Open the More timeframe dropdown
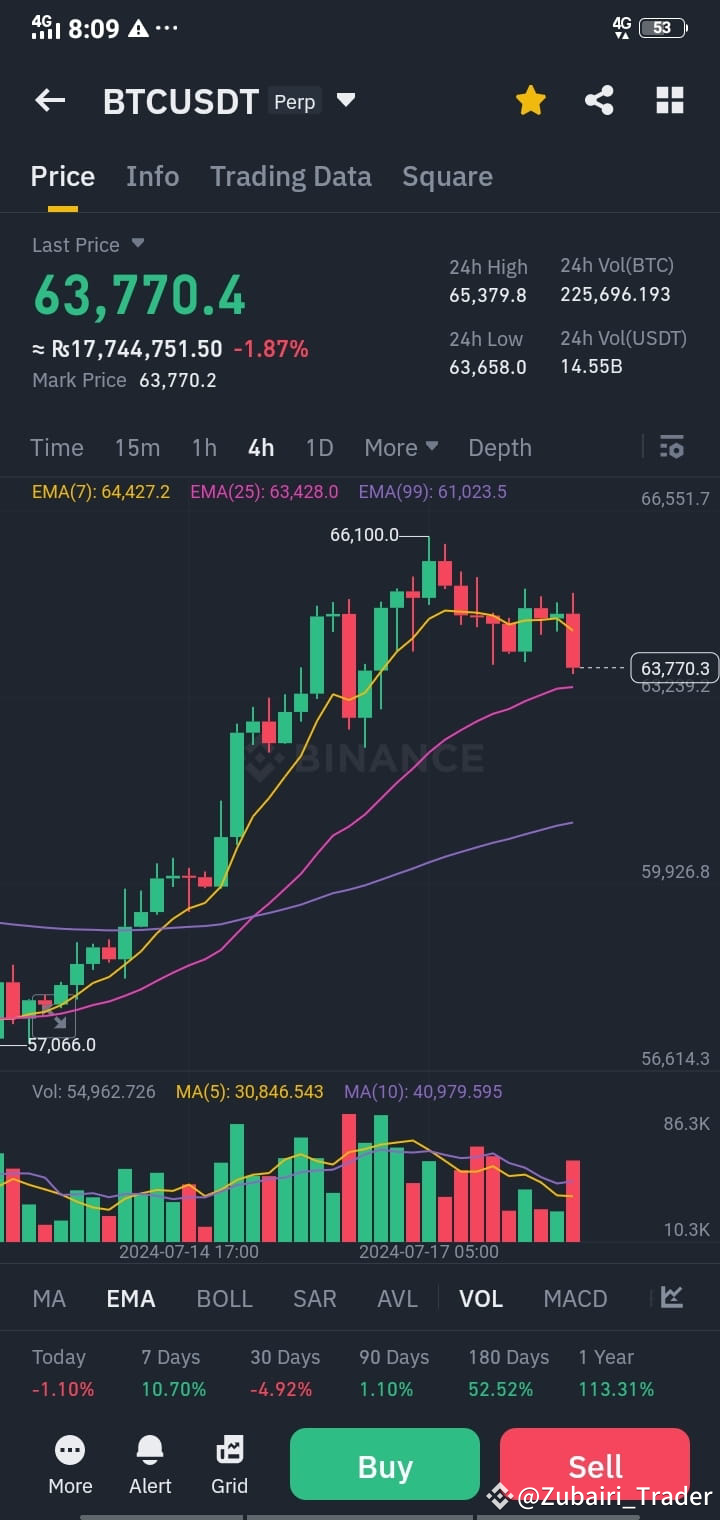The image size is (720, 1520). 400,447
